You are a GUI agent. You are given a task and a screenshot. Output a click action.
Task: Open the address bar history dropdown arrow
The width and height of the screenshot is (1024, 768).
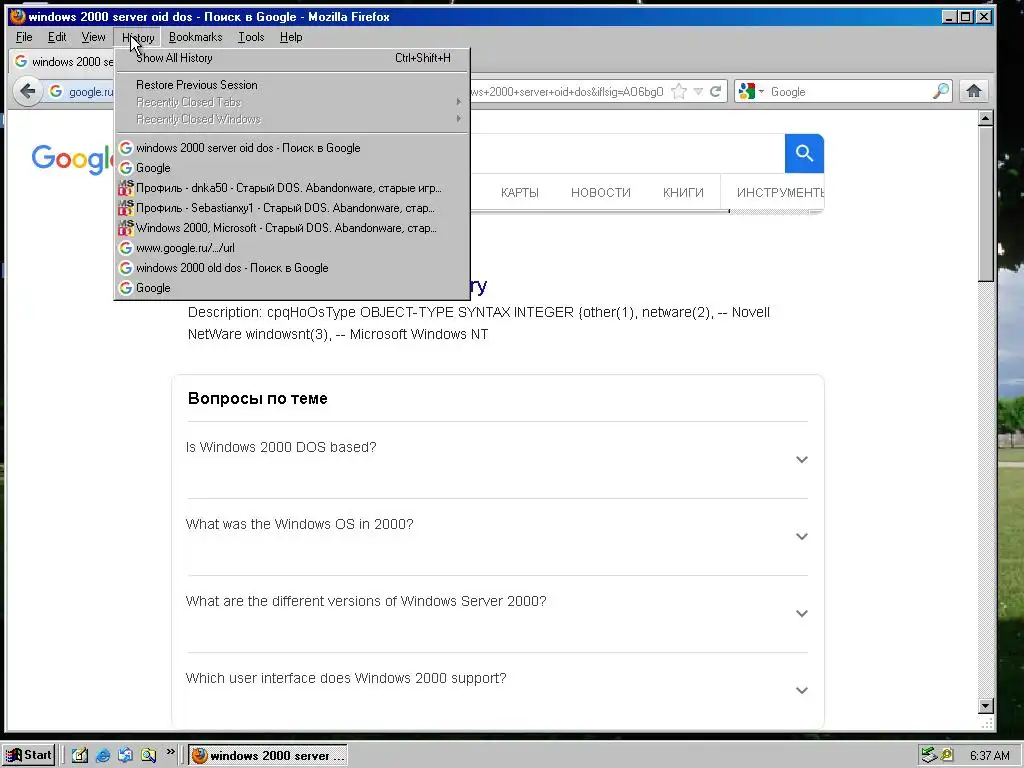(x=698, y=91)
